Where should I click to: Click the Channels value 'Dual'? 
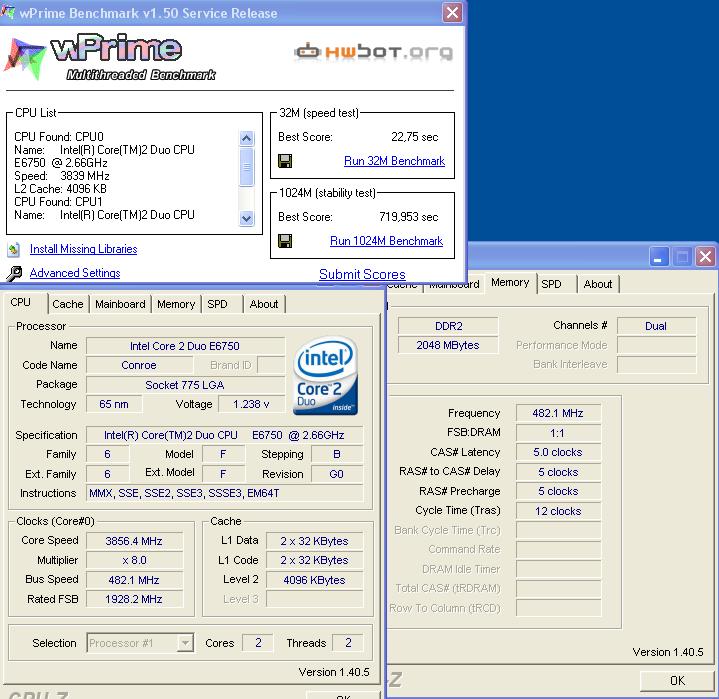[x=656, y=326]
